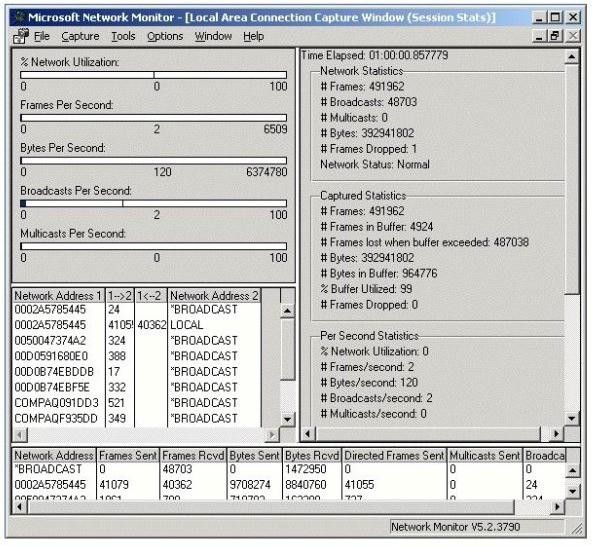Click the scroll right arrow in statistics pane

[x=556, y=434]
